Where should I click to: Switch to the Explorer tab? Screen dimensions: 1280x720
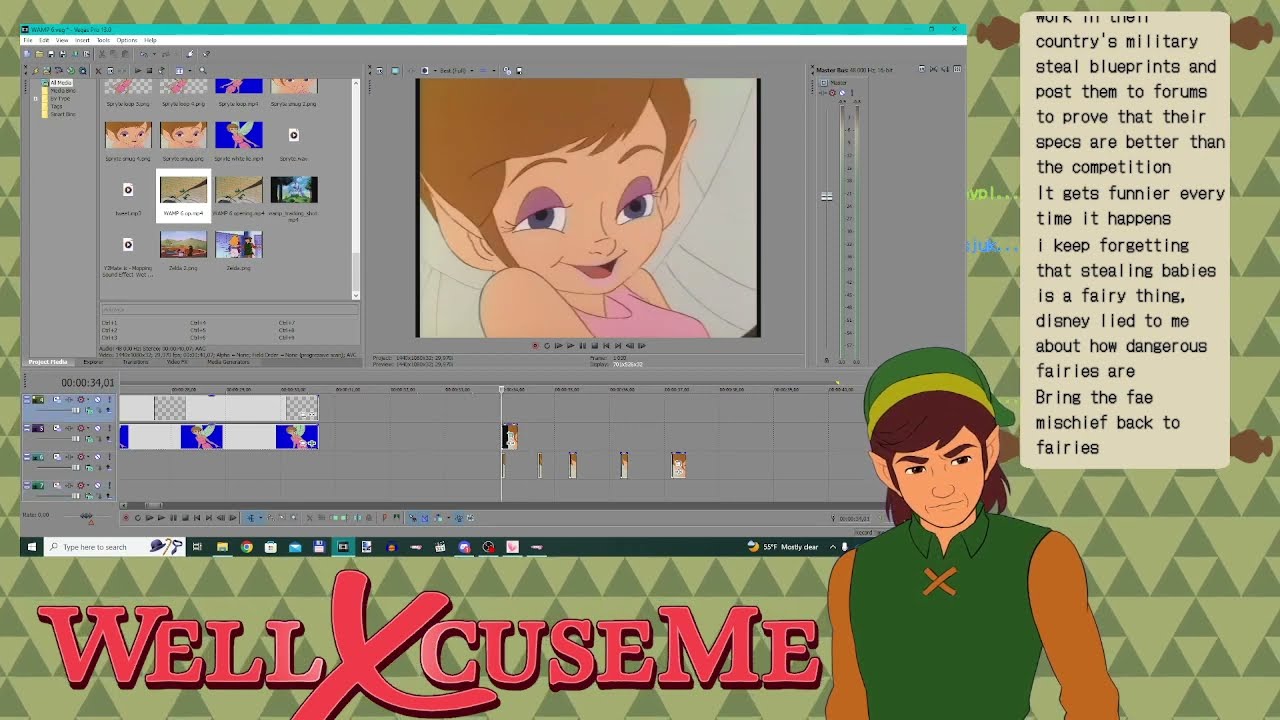point(93,362)
